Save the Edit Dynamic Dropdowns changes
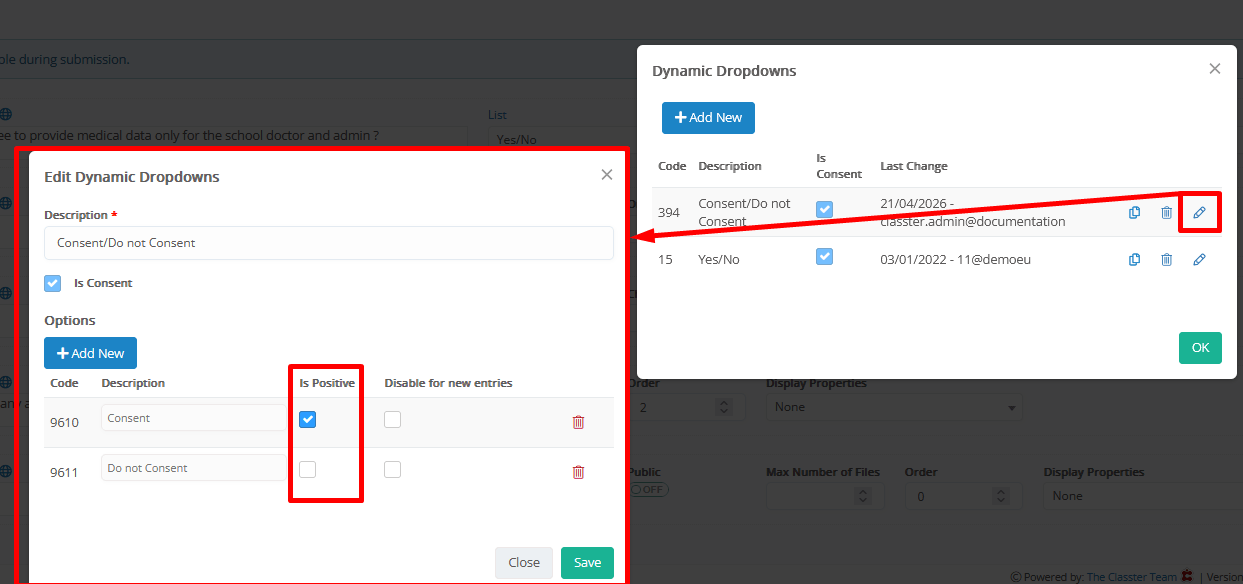The width and height of the screenshot is (1243, 584). pos(587,562)
